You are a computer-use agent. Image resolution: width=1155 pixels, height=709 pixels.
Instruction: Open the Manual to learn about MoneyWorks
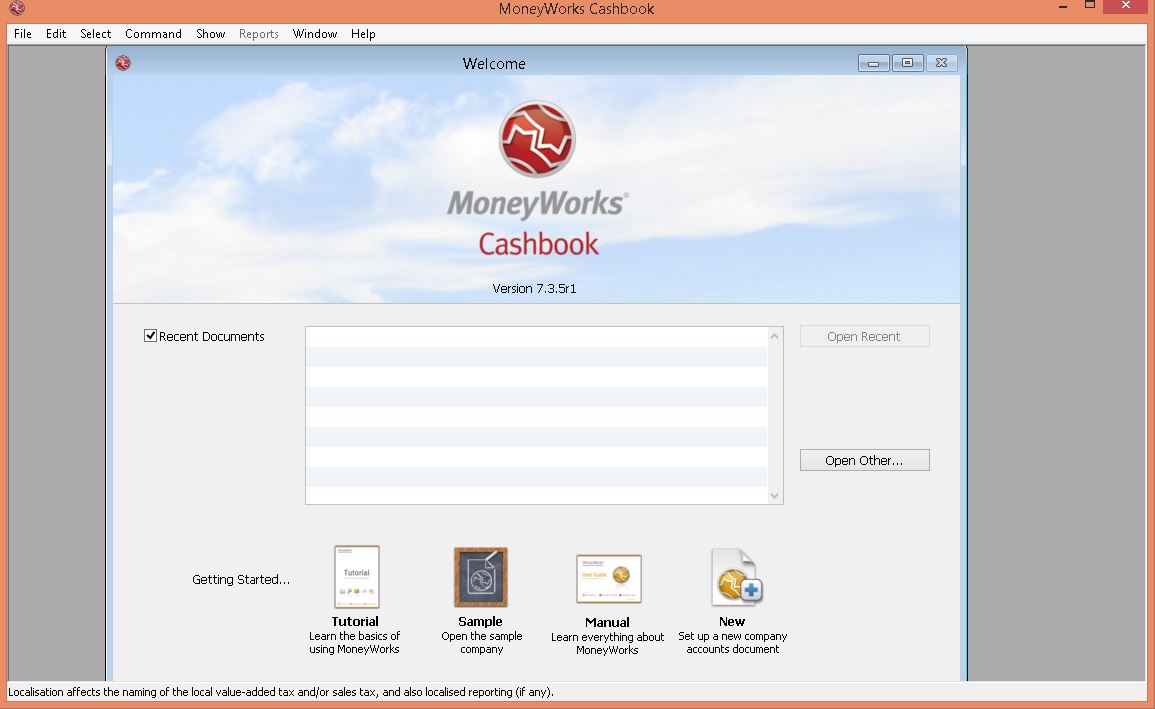click(x=607, y=577)
